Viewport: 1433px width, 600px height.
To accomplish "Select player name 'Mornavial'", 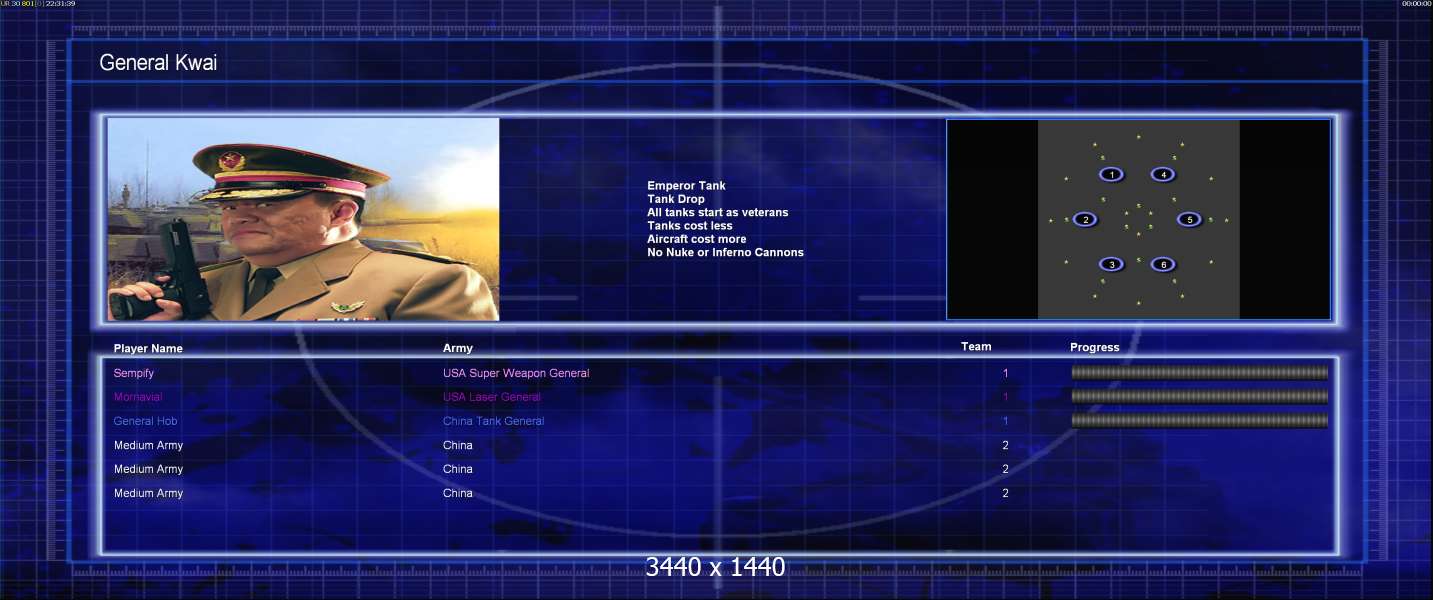I will pos(138,397).
